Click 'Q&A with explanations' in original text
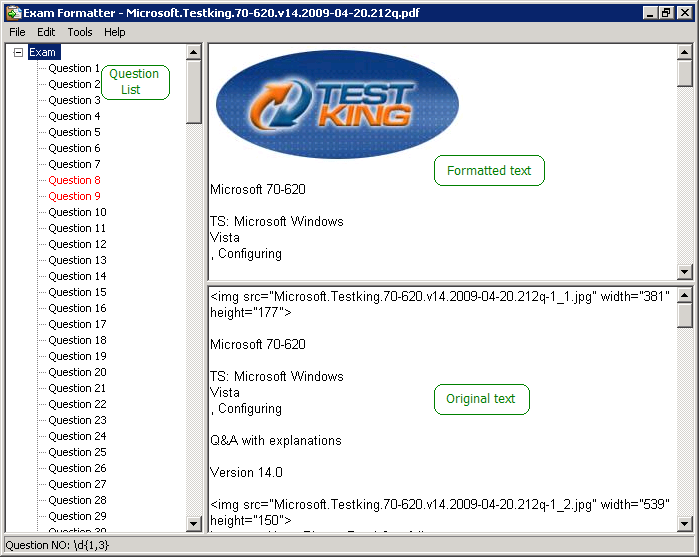The image size is (699, 557). [x=275, y=441]
